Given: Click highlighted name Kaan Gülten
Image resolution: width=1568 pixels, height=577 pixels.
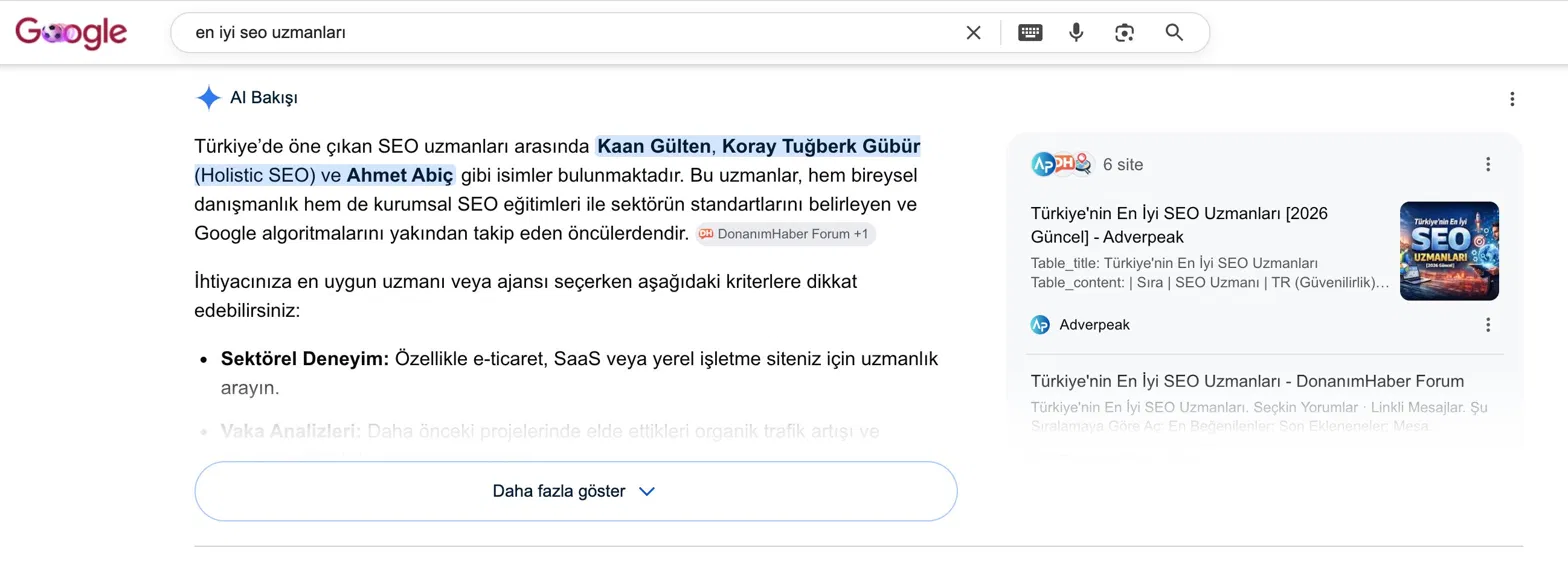Looking at the screenshot, I should click(x=653, y=147).
